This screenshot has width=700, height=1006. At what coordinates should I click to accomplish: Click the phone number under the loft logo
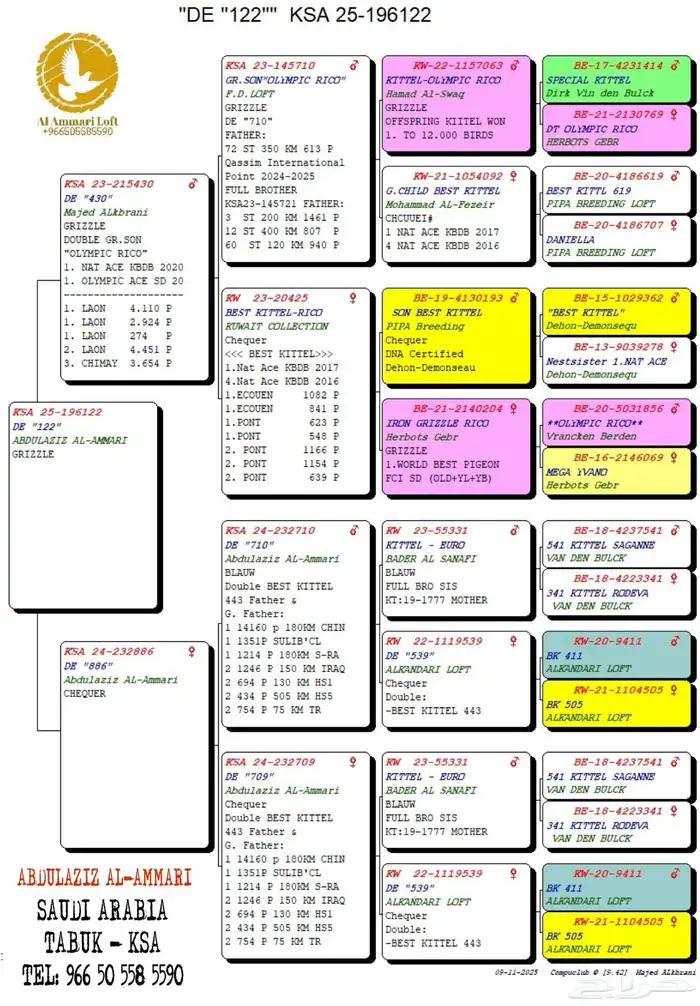click(76, 131)
